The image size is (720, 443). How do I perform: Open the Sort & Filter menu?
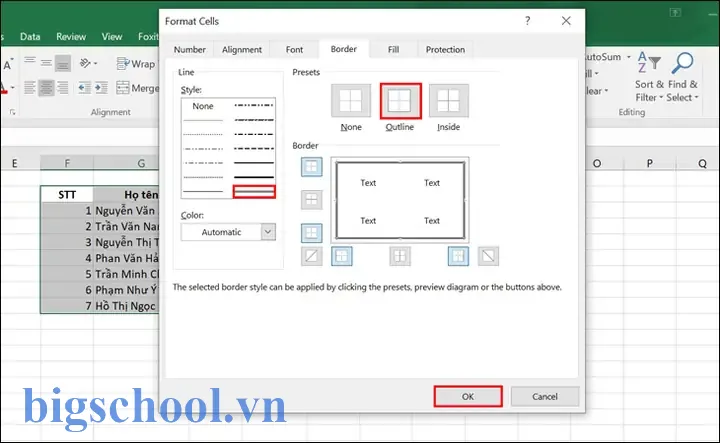[x=649, y=77]
